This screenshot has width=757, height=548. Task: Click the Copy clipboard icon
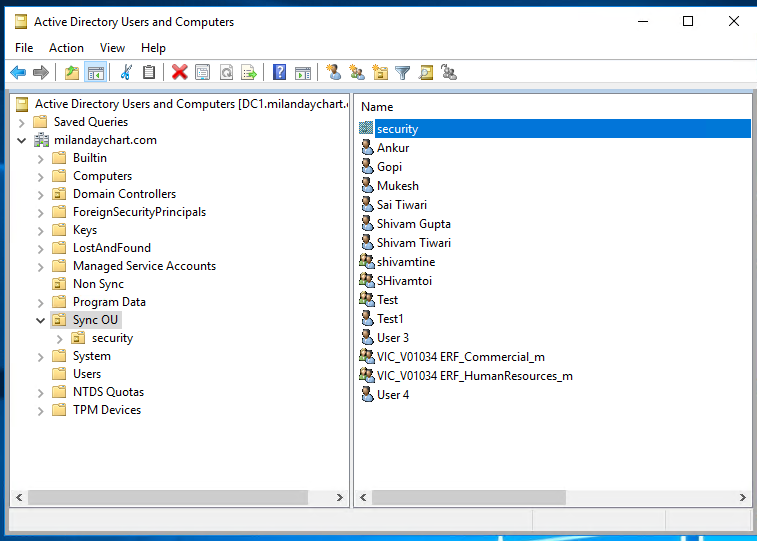(149, 72)
